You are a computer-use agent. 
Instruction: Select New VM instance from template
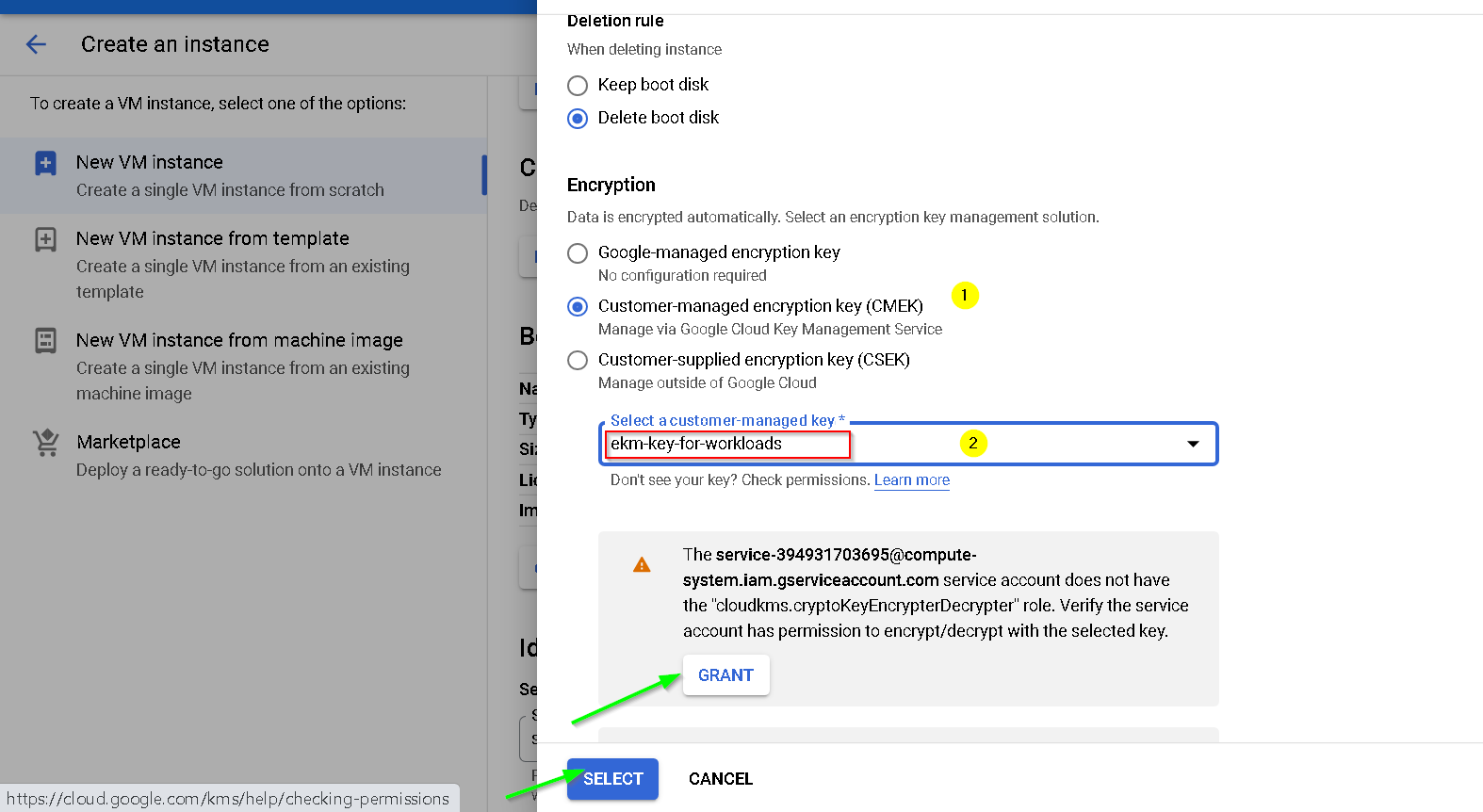tap(243, 264)
